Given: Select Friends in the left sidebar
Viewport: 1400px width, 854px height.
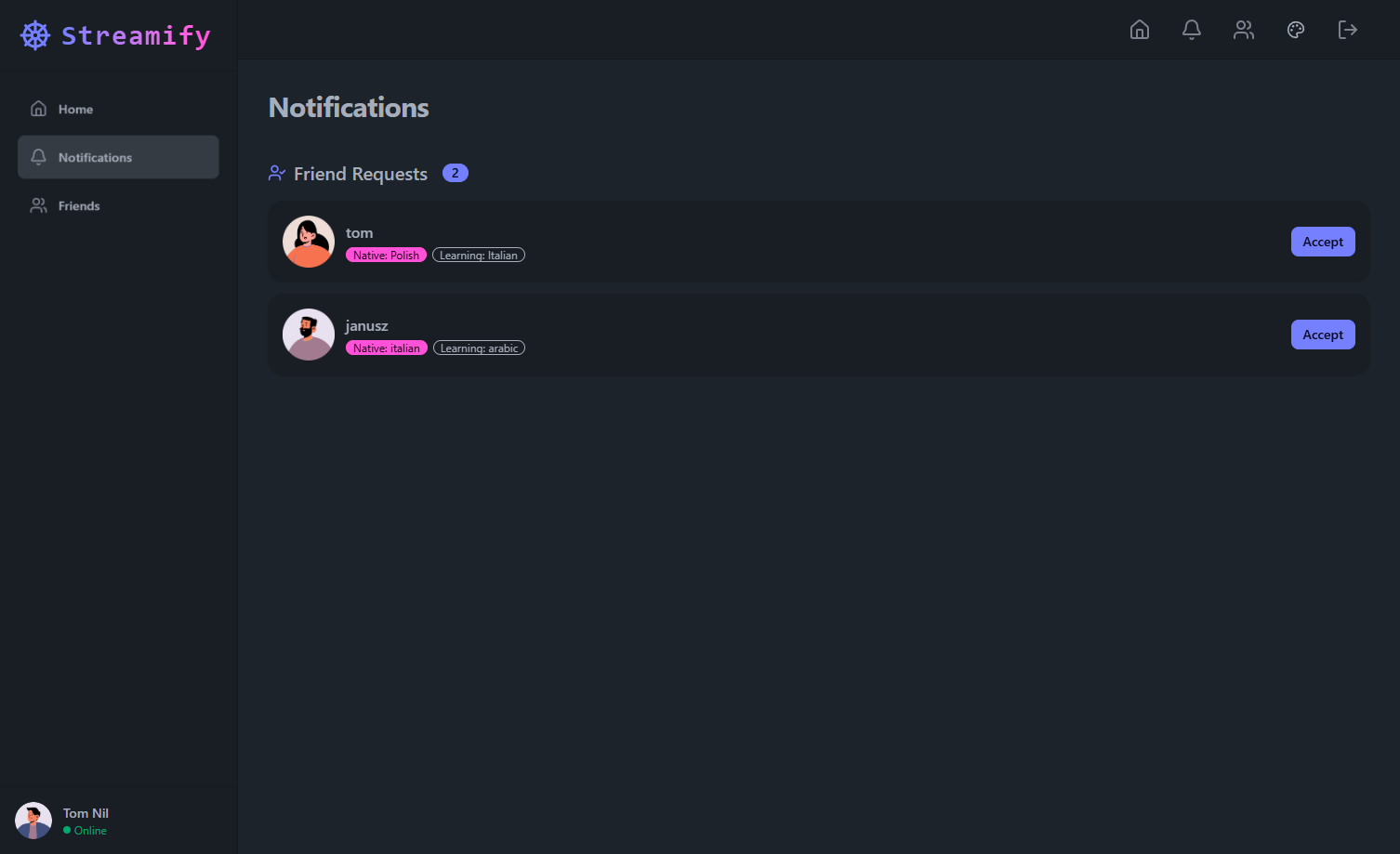Looking at the screenshot, I should [79, 205].
